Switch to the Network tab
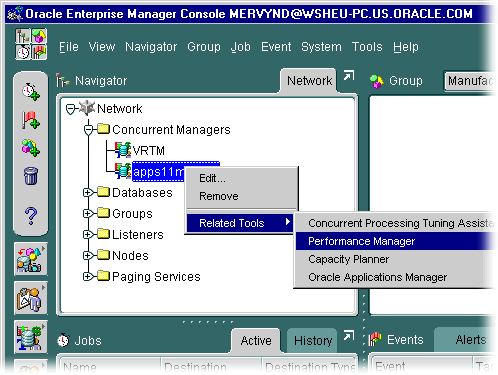The width and height of the screenshot is (498, 375). click(309, 81)
